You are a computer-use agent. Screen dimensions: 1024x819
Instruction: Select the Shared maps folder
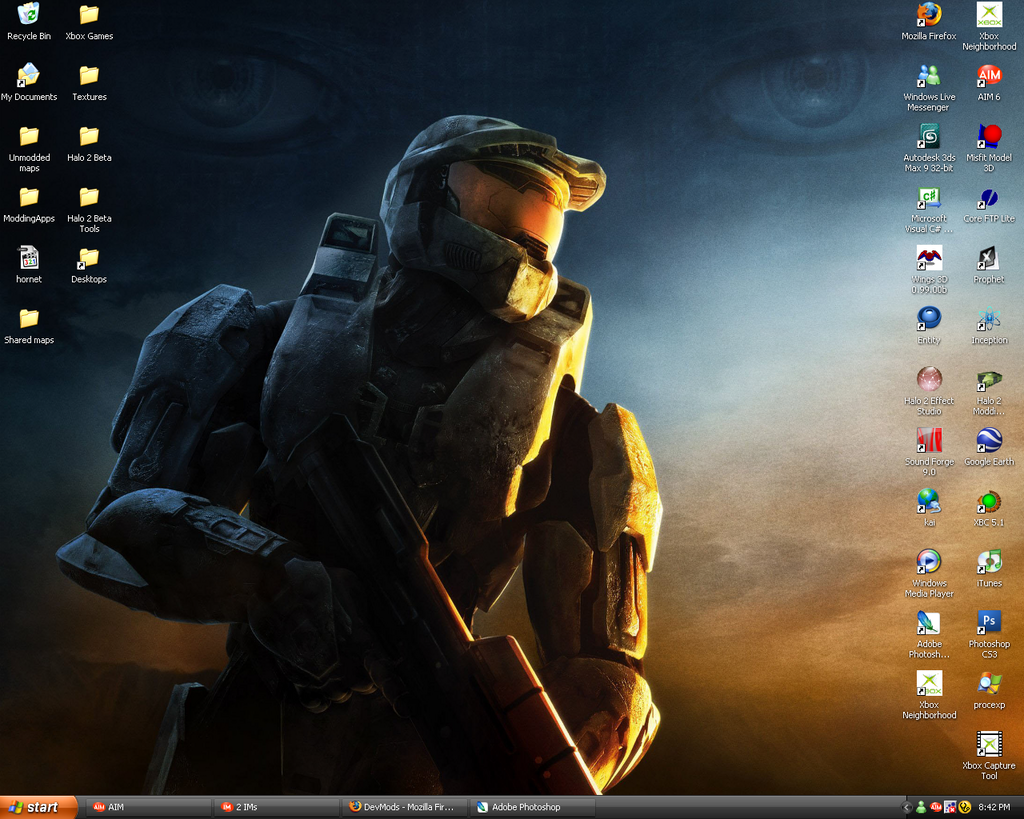(29, 325)
